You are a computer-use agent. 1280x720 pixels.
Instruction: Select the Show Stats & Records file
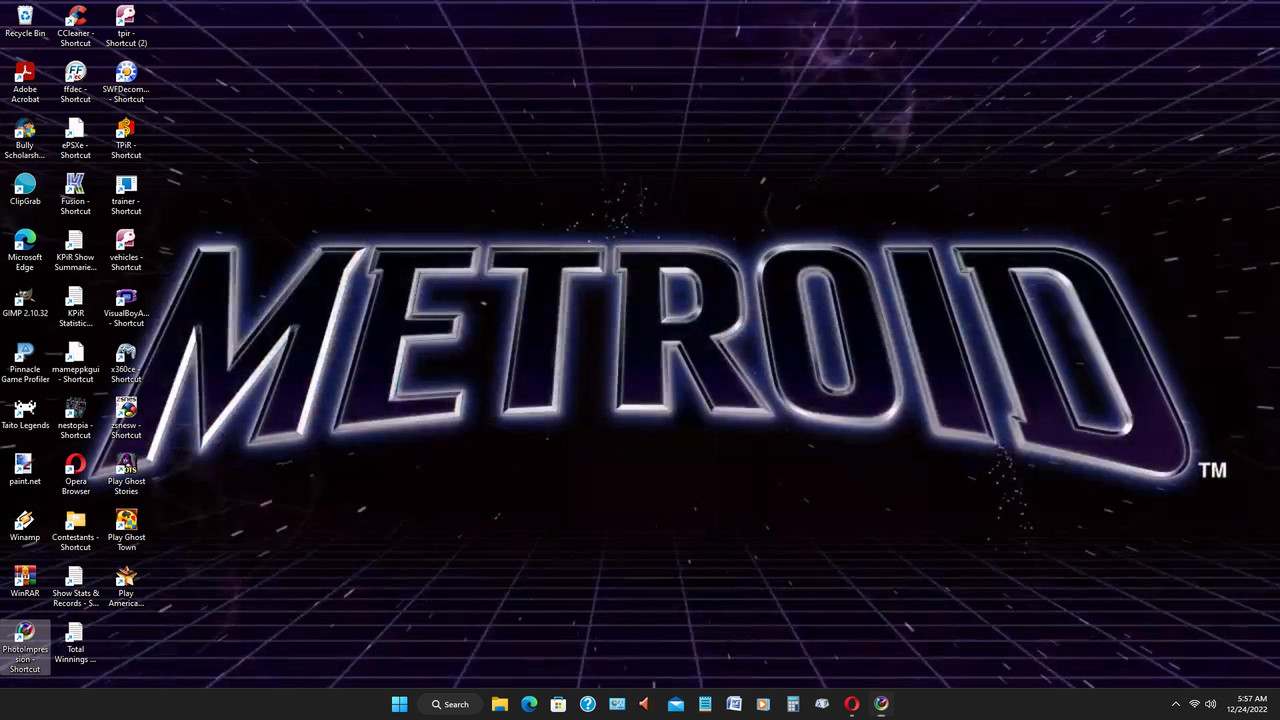coord(75,586)
